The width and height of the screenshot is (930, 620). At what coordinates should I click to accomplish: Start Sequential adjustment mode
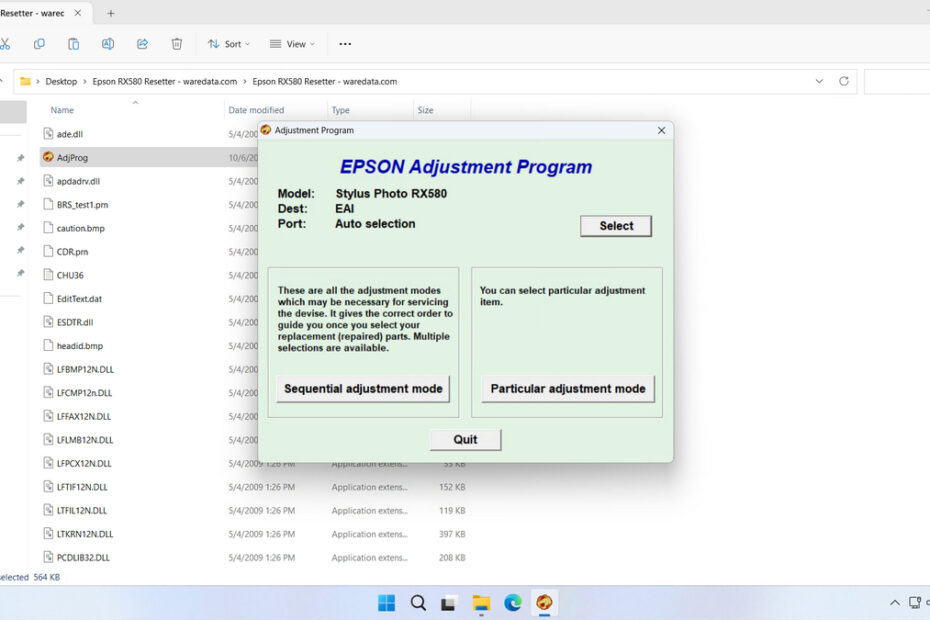click(363, 389)
